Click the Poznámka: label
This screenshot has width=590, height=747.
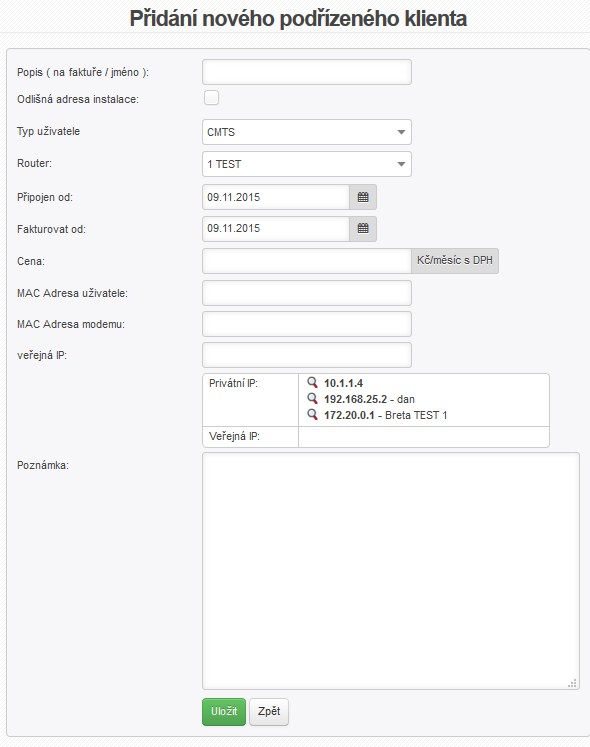(x=43, y=465)
